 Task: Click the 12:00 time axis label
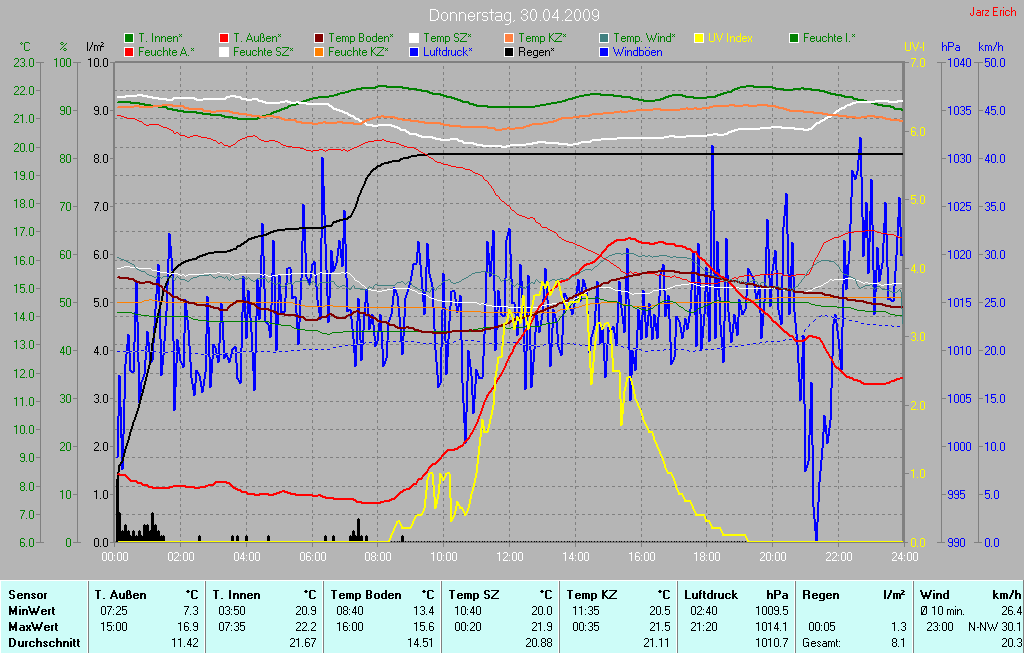[x=510, y=556]
